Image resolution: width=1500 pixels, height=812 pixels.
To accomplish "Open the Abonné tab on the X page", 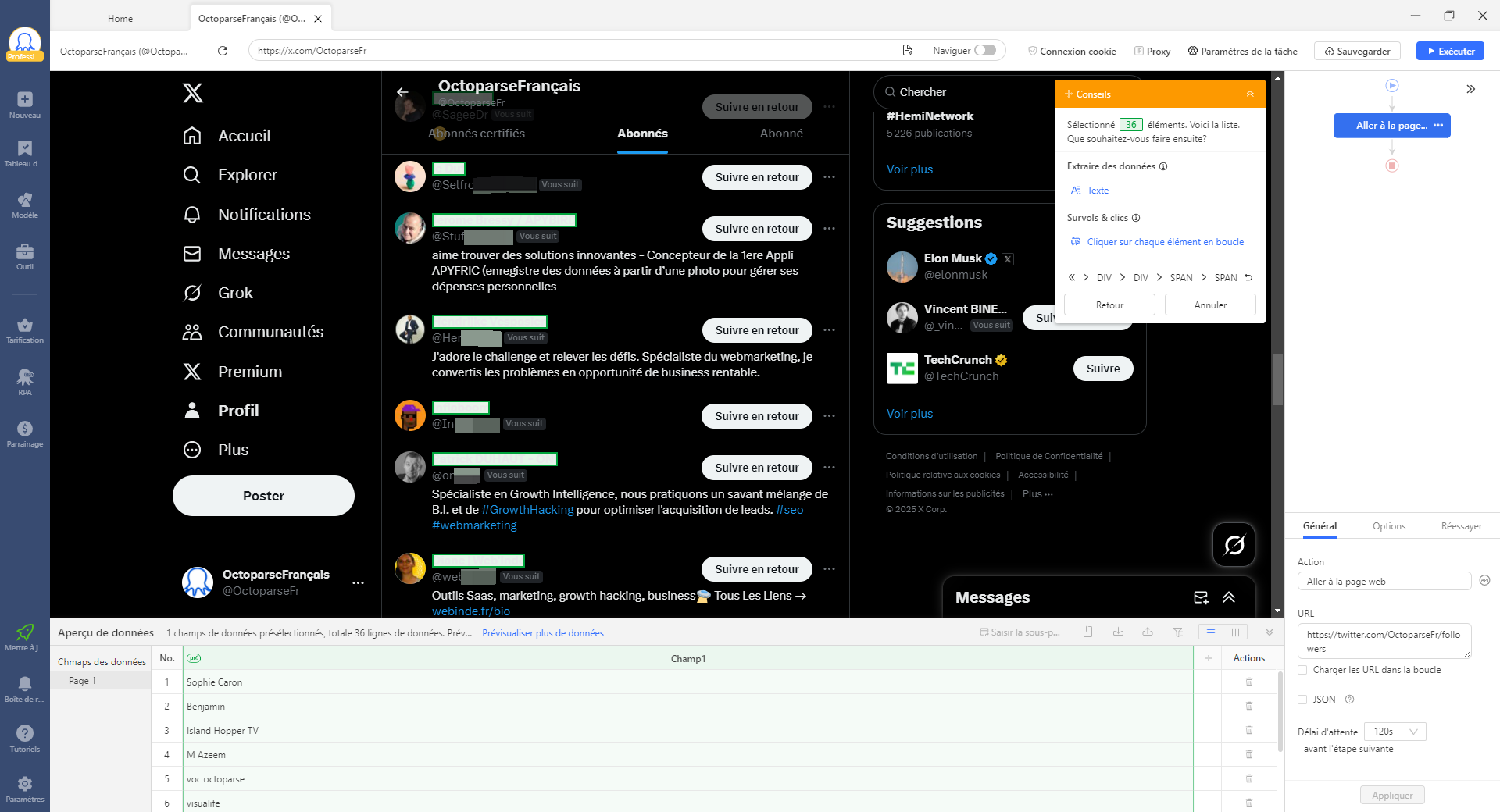I will point(781,134).
